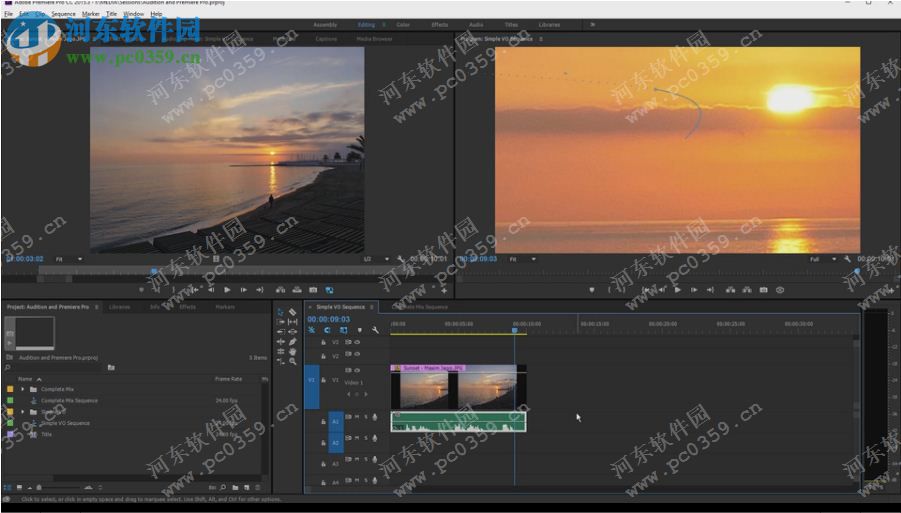The height and width of the screenshot is (513, 901).
Task: Click Lift button in Program monitor
Action: [730, 290]
